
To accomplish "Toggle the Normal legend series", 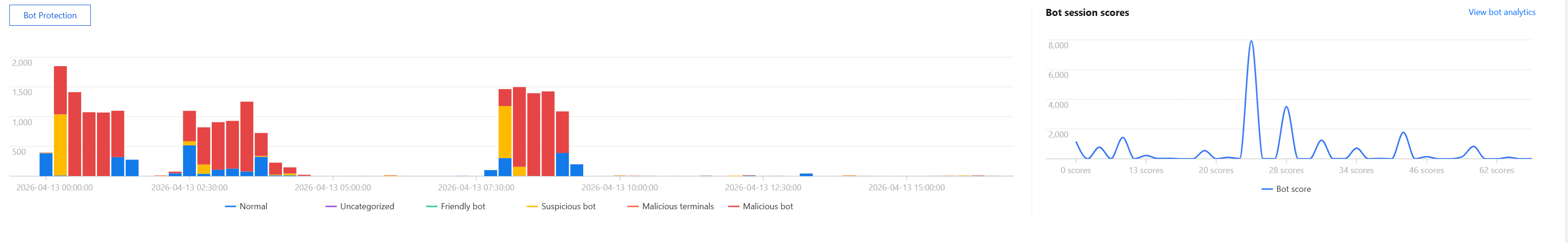I will pyautogui.click(x=246, y=206).
